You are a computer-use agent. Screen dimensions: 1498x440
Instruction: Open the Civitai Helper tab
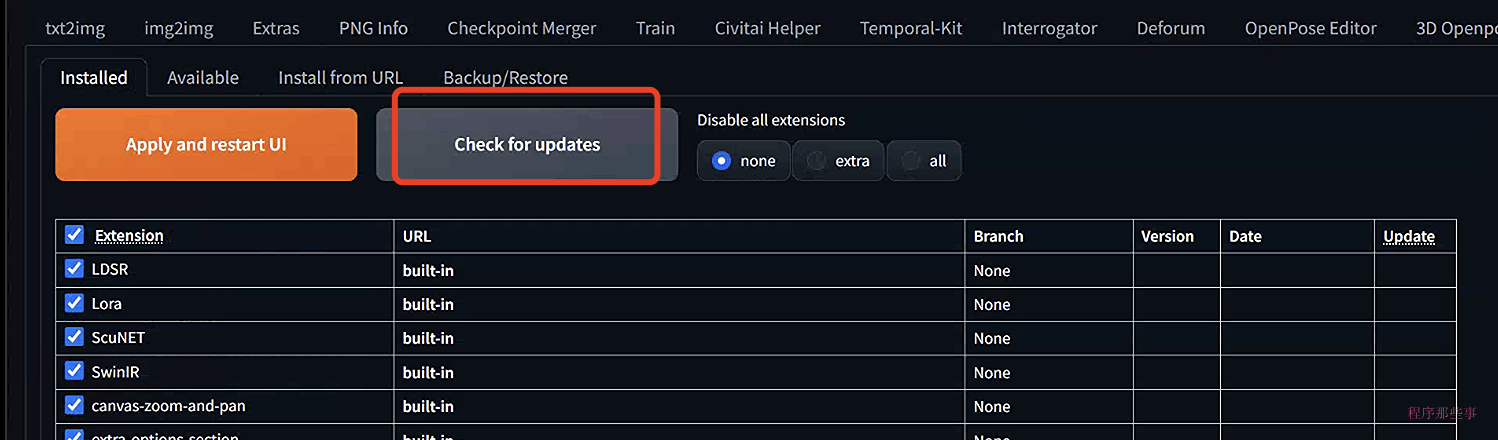[x=768, y=28]
